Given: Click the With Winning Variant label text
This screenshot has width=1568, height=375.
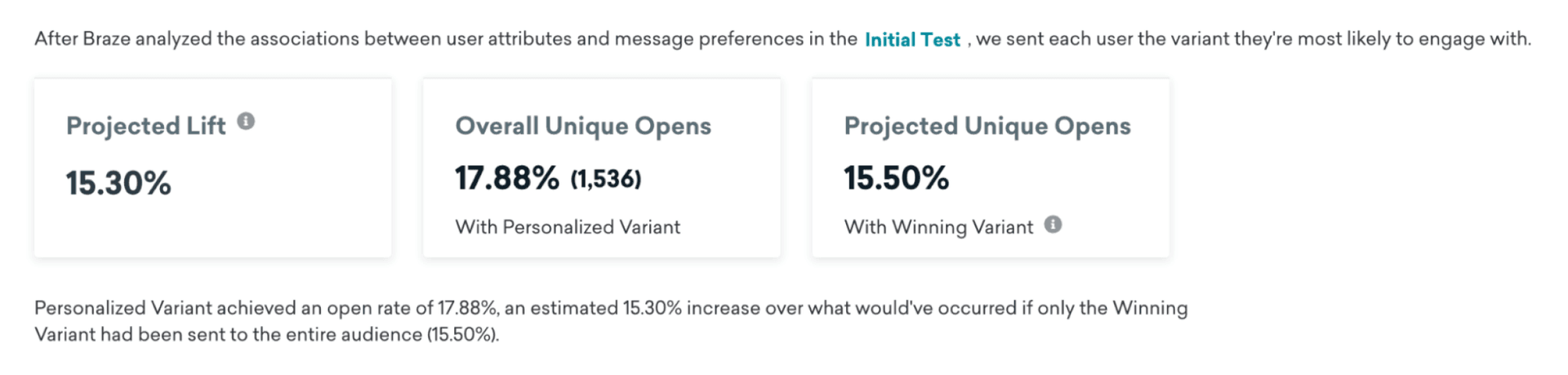Looking at the screenshot, I should 938,227.
